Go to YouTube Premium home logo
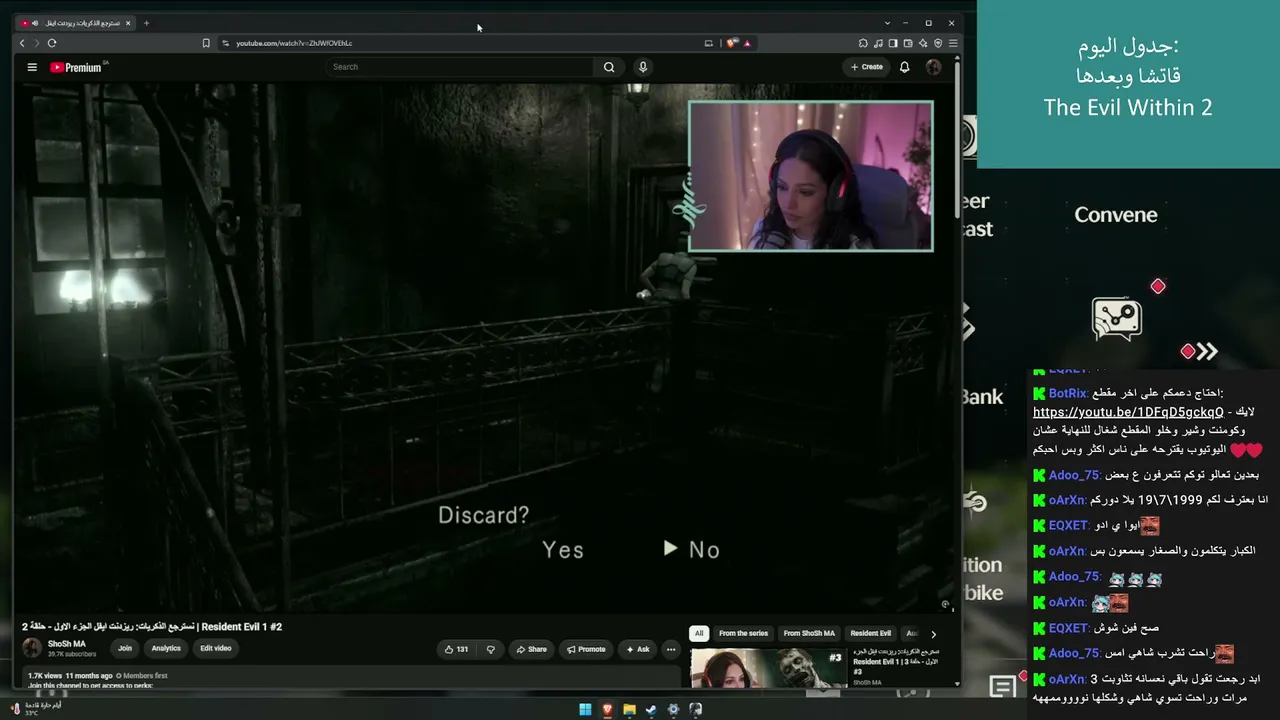The image size is (1280, 720). 76,67
